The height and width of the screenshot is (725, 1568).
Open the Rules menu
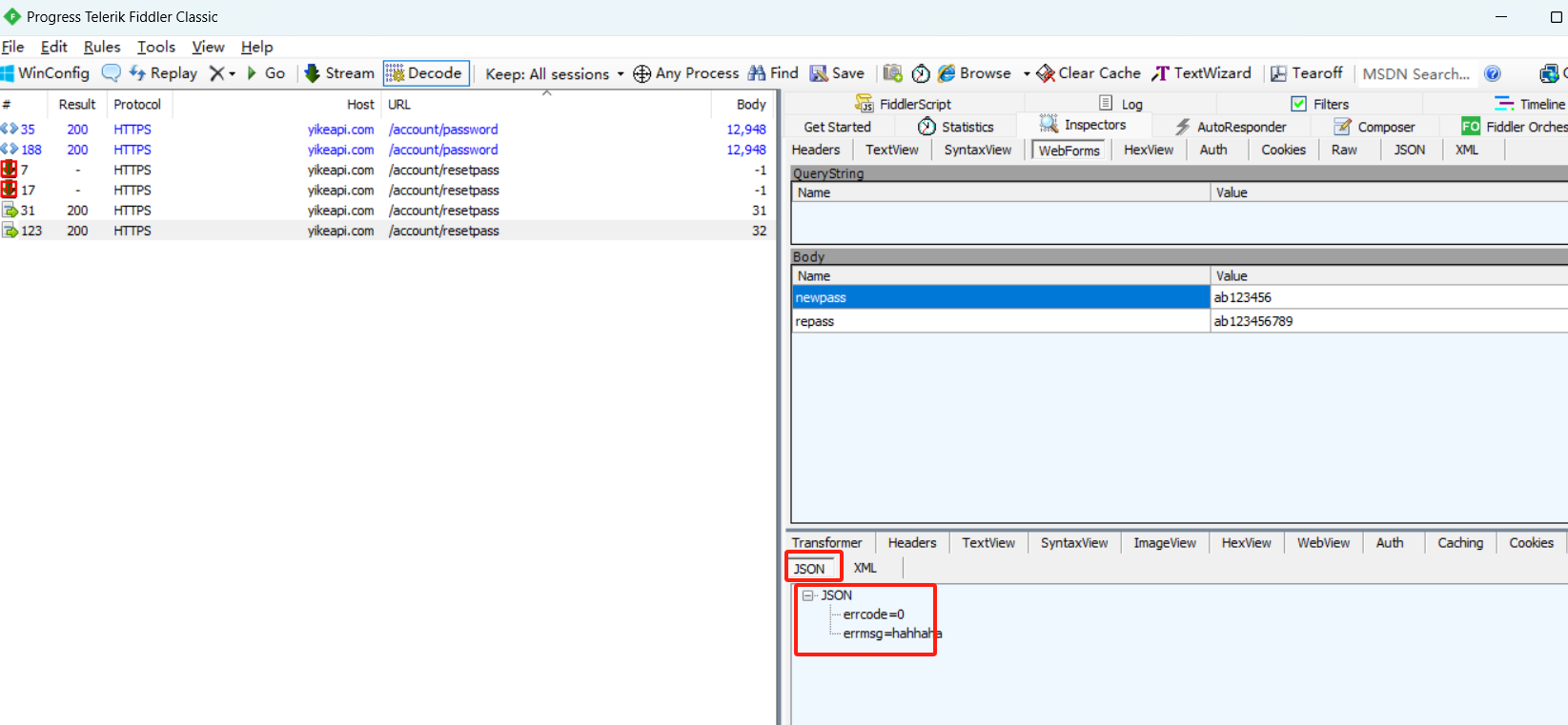point(102,47)
